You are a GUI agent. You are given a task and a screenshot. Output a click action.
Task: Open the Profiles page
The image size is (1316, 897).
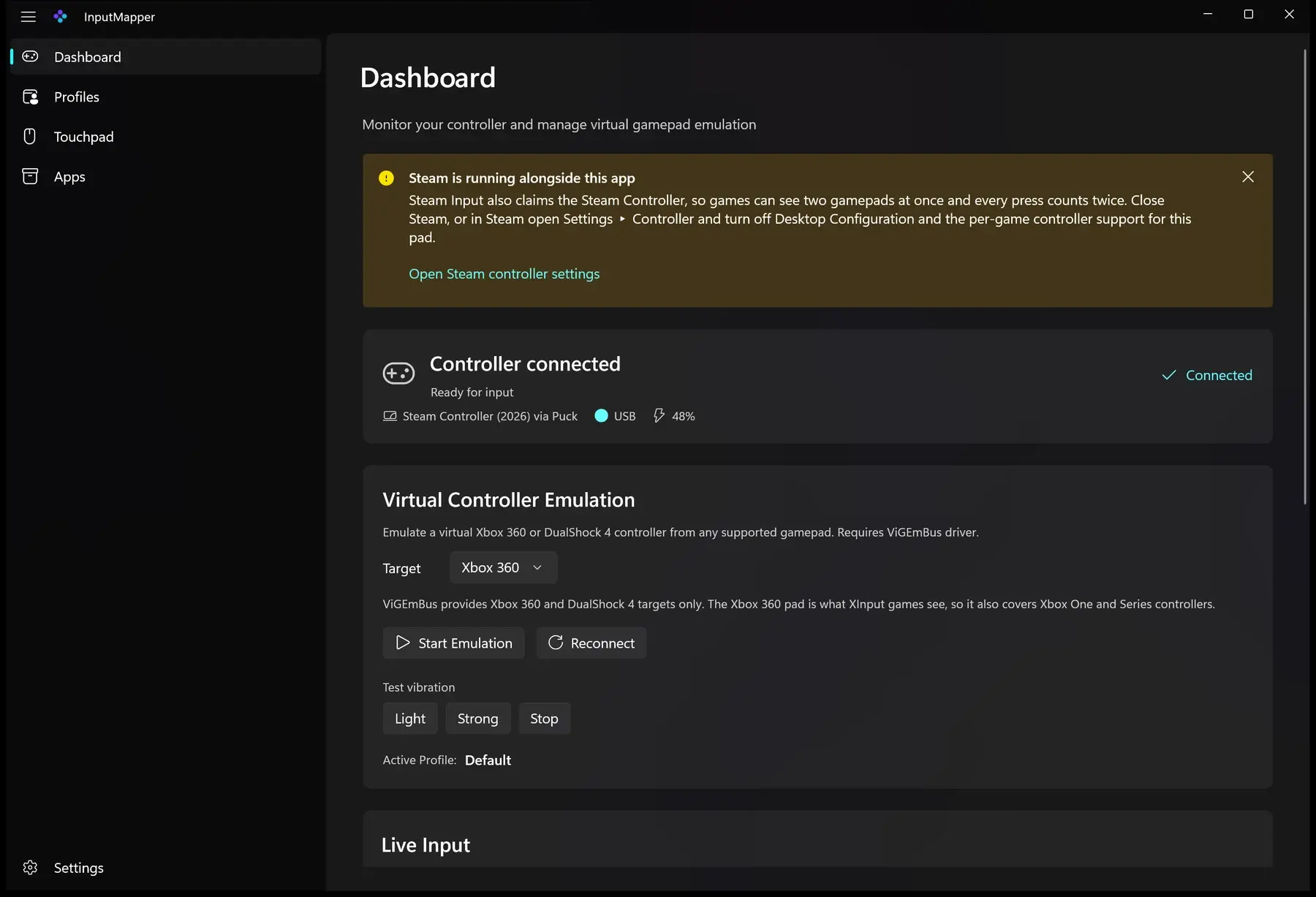click(x=166, y=96)
